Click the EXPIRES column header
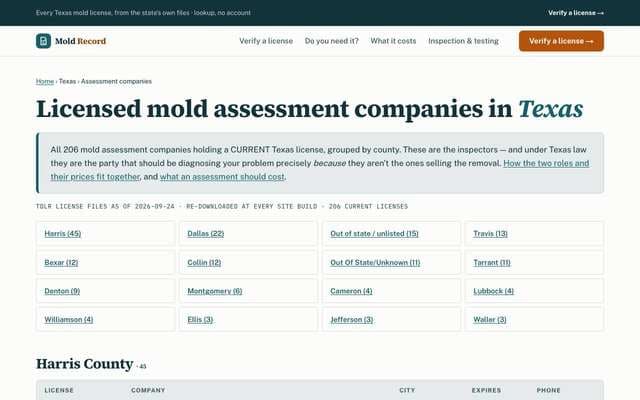 486,390
